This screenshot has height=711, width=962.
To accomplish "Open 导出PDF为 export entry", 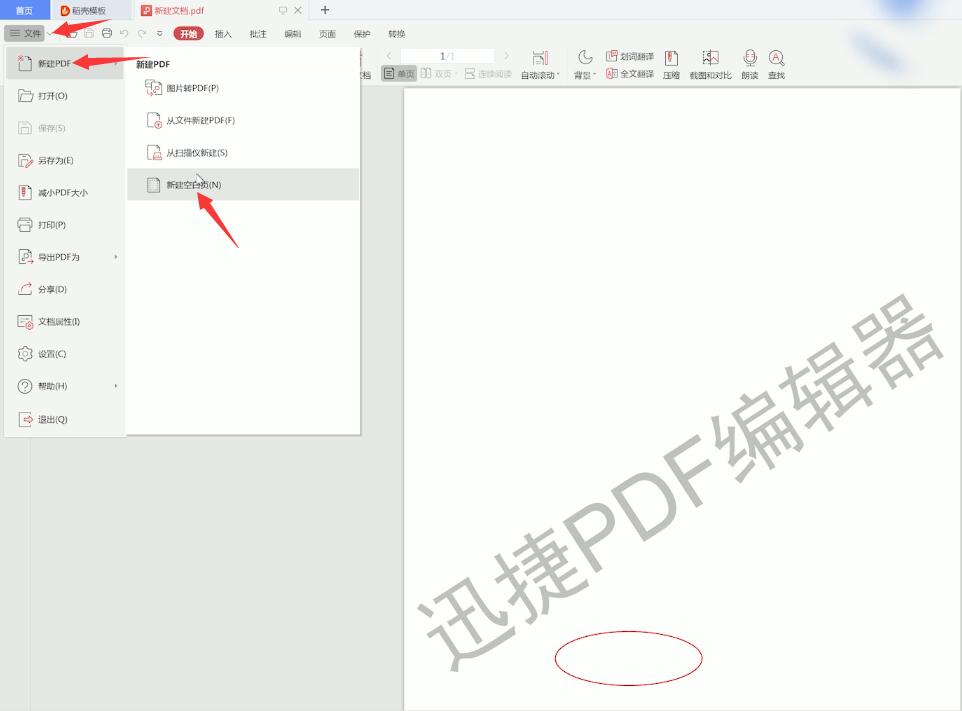I will point(64,257).
